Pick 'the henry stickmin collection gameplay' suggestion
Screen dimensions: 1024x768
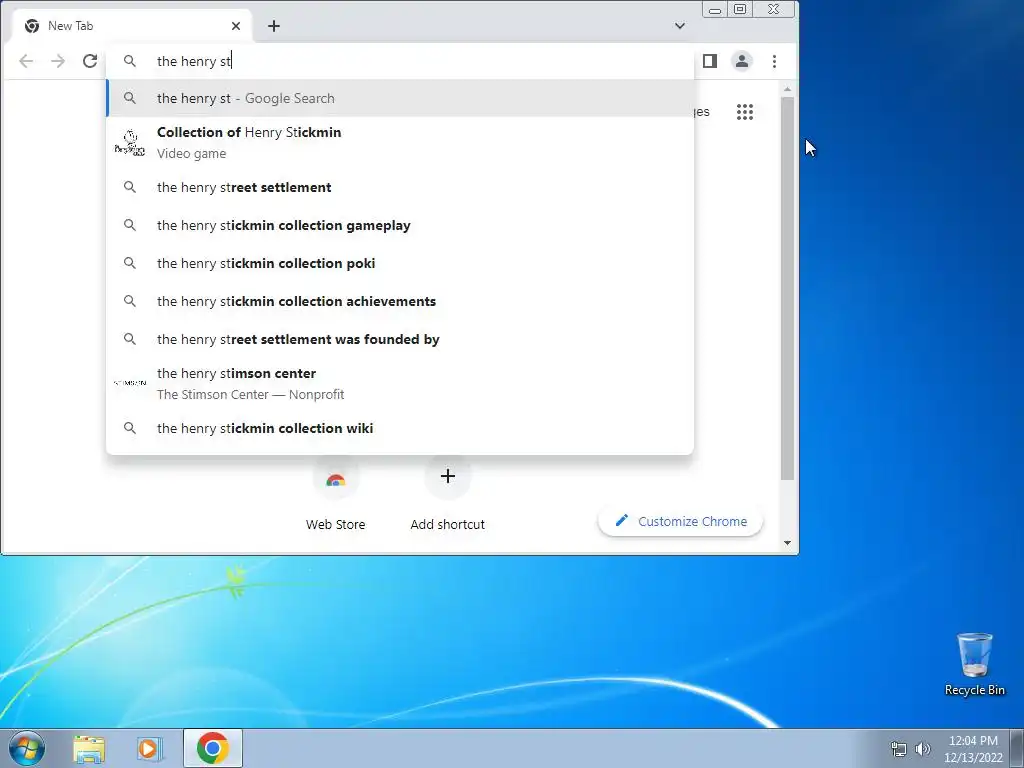(400, 225)
